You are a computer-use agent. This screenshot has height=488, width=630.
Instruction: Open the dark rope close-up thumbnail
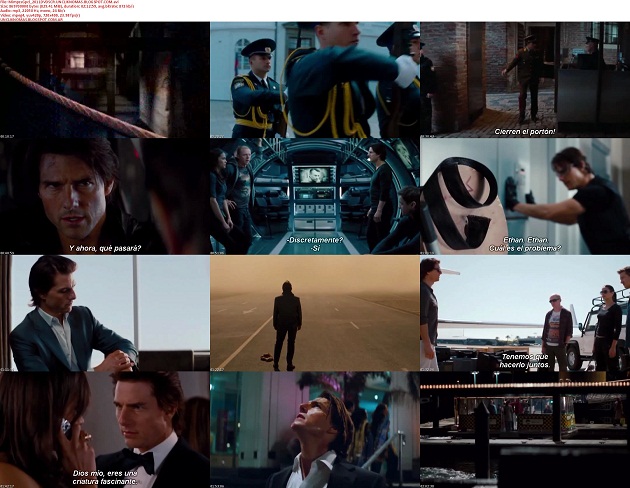[104, 80]
